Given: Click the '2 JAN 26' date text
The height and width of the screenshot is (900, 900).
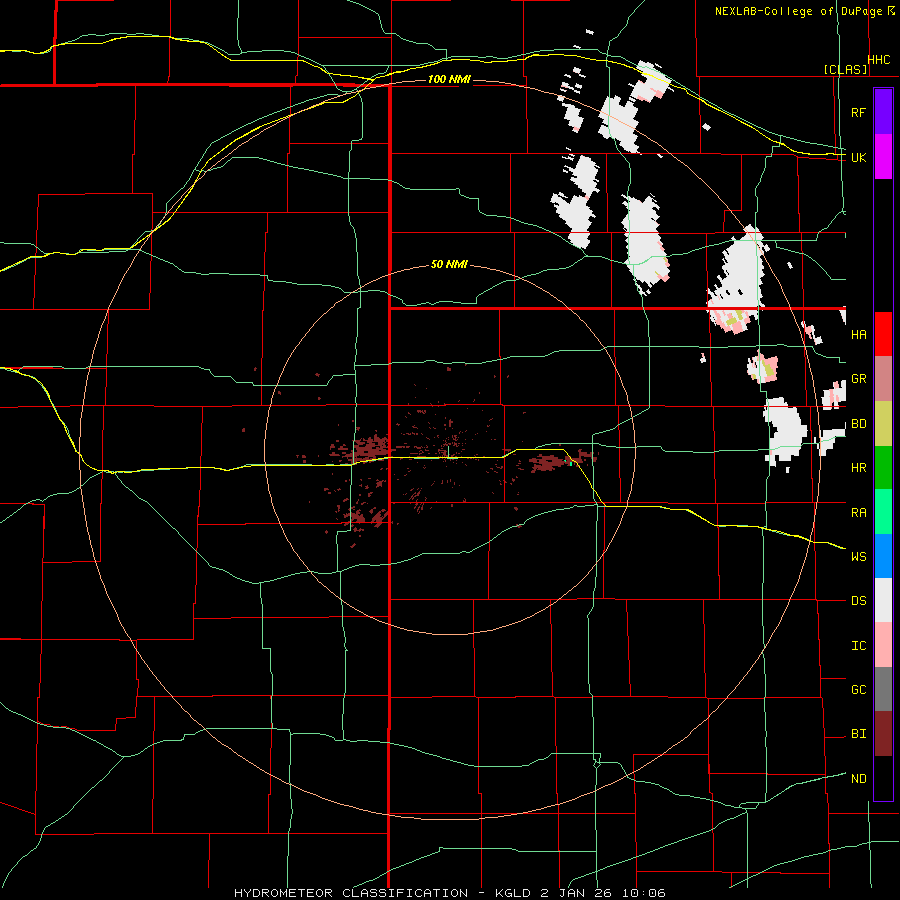Looking at the screenshot, I should pos(578,893).
